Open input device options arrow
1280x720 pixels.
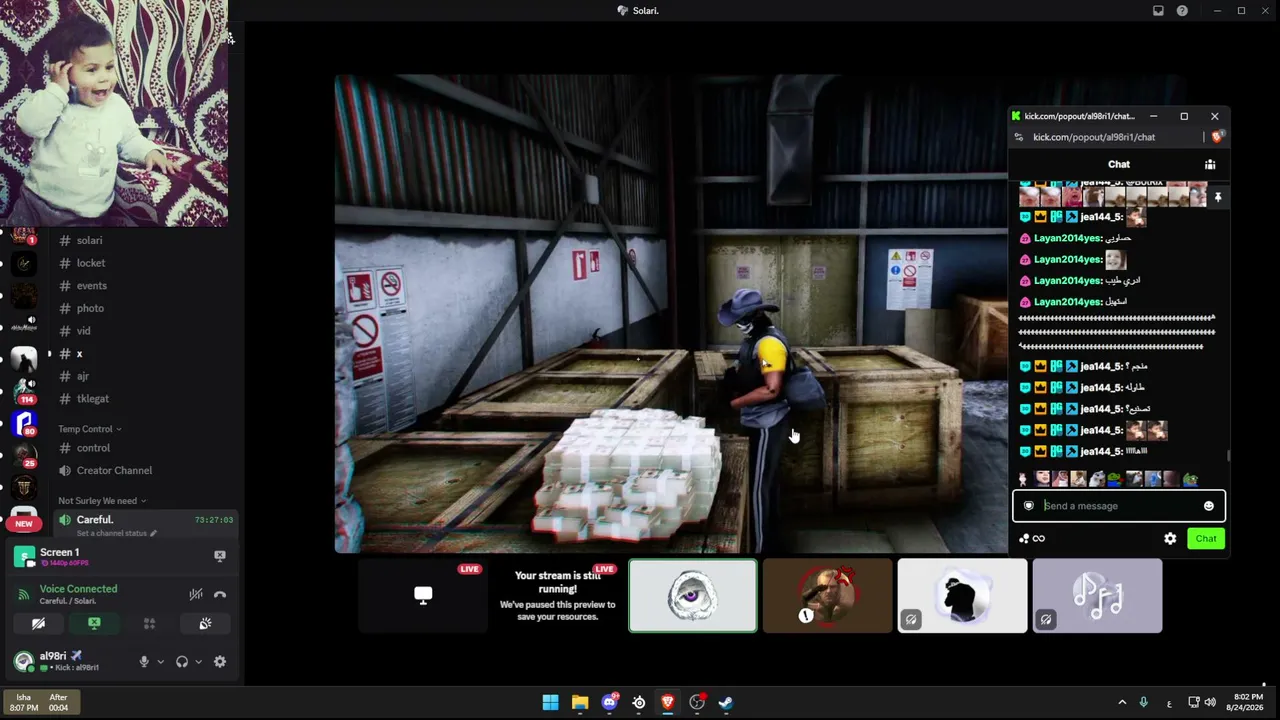click(160, 661)
